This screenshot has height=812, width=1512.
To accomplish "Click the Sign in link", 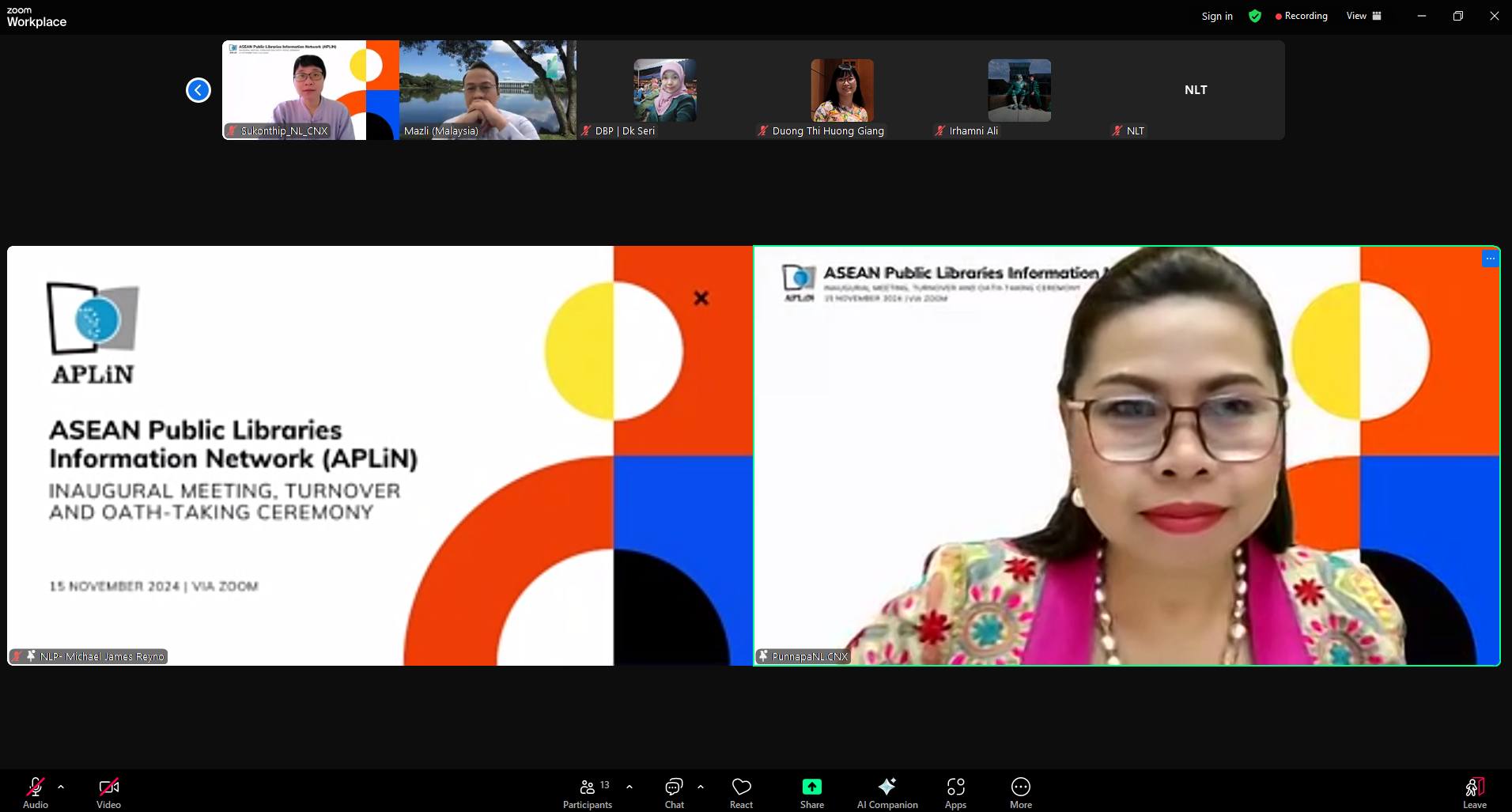I will tap(1216, 16).
